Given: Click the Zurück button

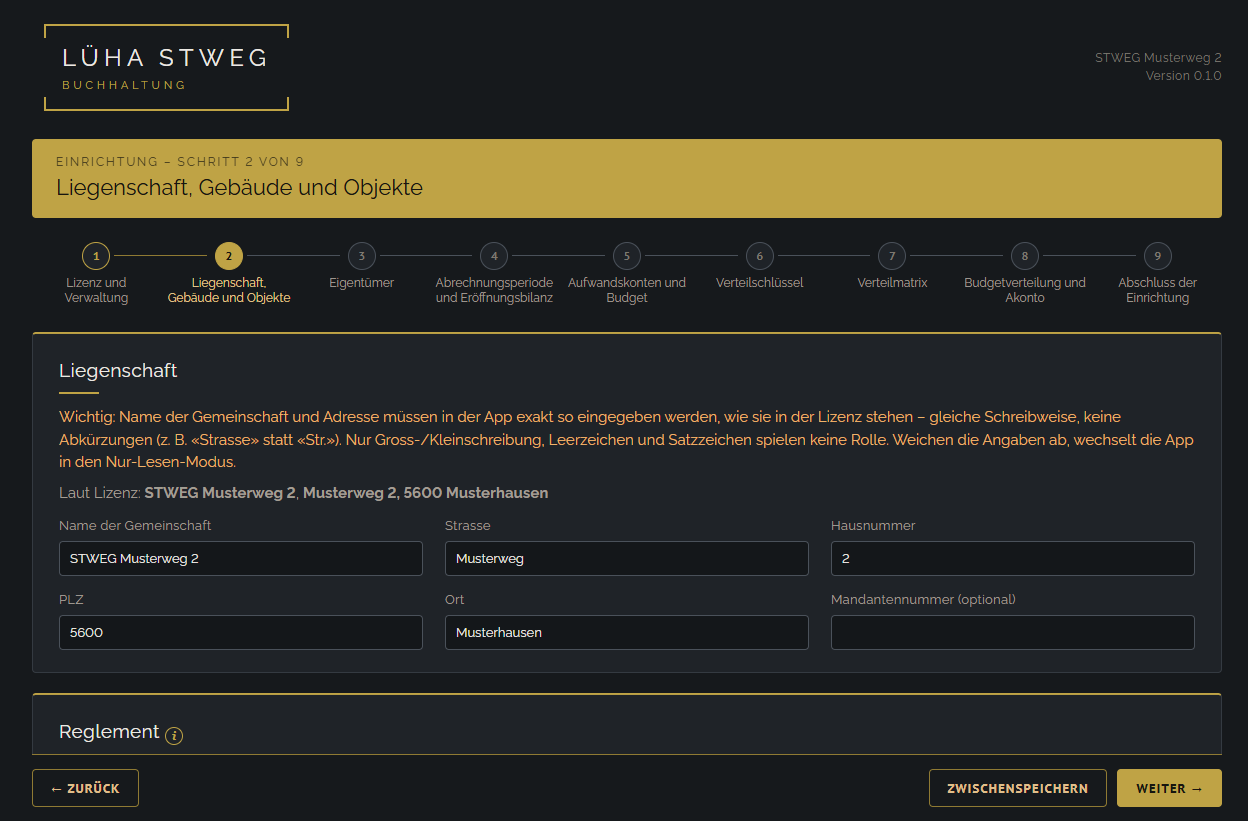Looking at the screenshot, I should (x=85, y=788).
